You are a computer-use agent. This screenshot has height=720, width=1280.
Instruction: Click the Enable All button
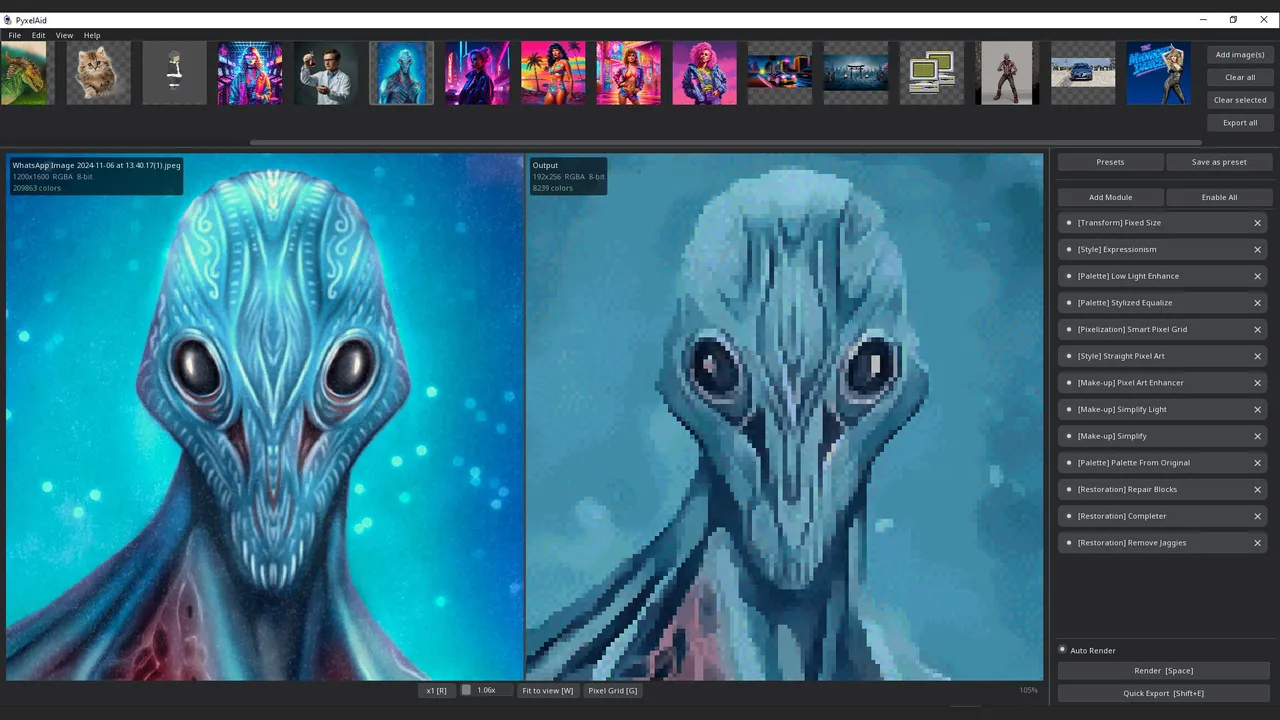pyautogui.click(x=1219, y=197)
